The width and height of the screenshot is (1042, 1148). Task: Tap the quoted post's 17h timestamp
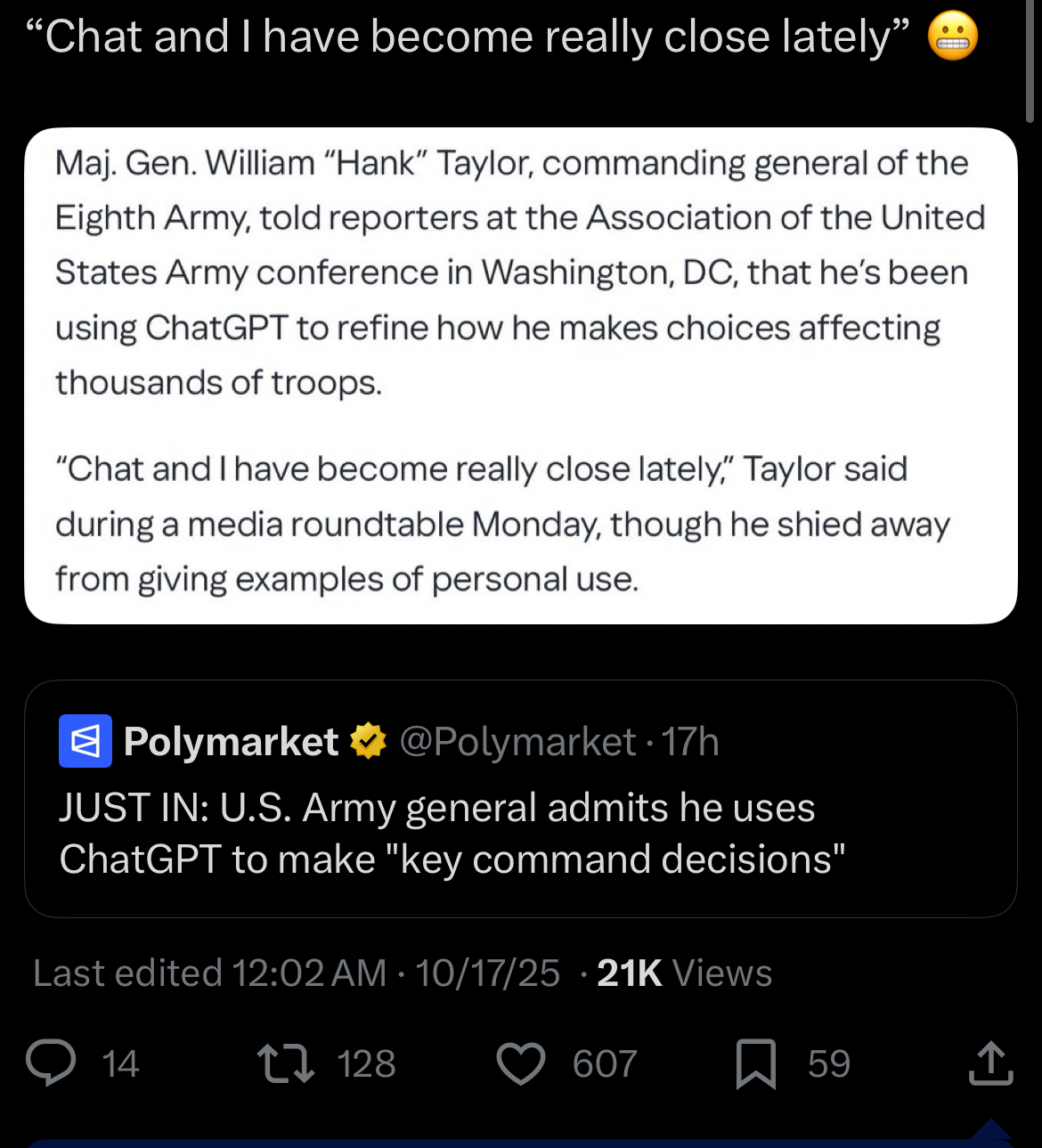pos(690,741)
